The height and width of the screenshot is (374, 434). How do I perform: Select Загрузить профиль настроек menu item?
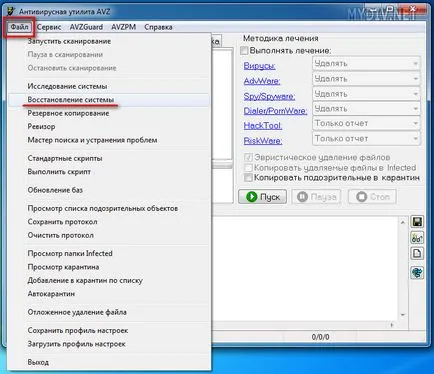(x=109, y=344)
